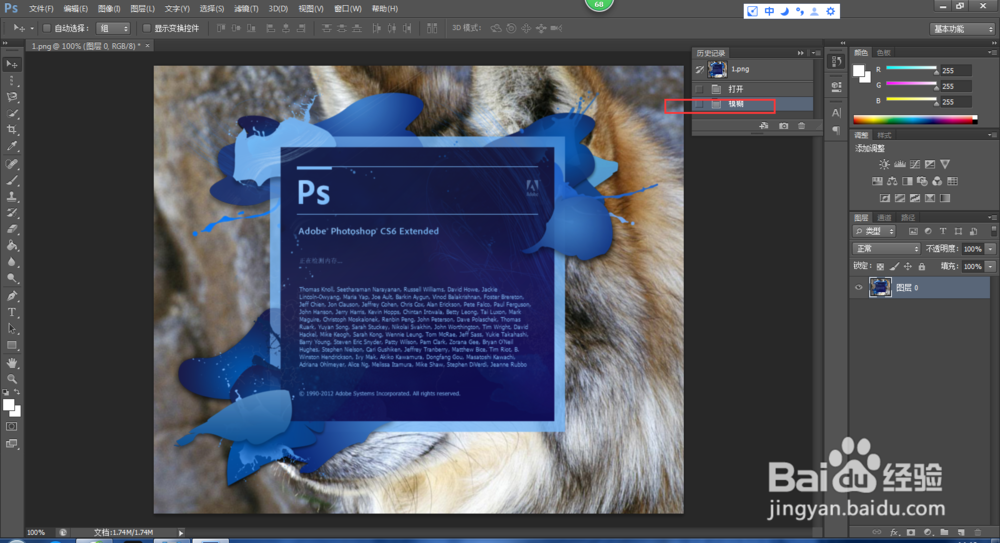Create new document from current state
This screenshot has height=543, width=1000.
764,126
